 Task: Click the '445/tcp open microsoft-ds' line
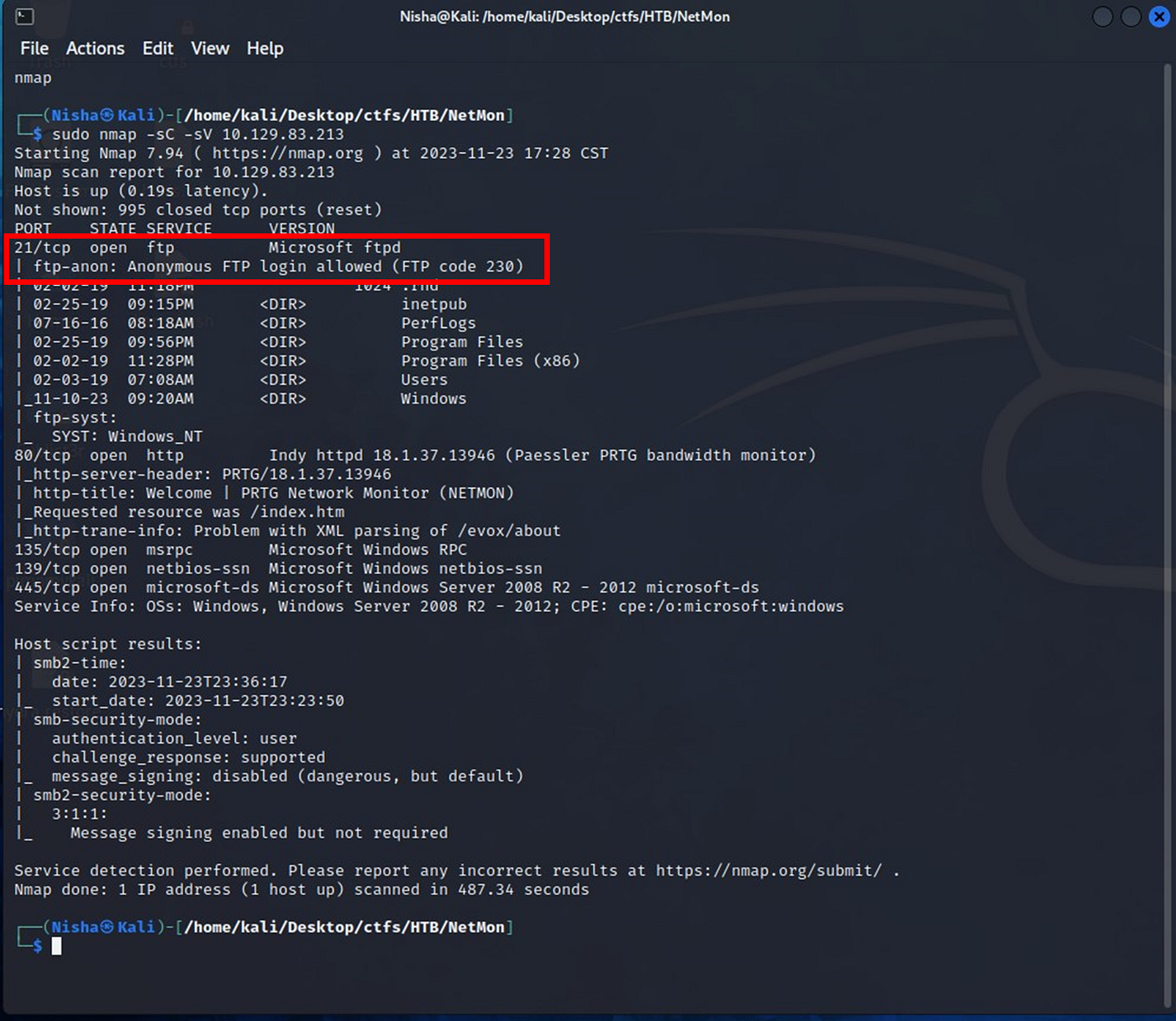tap(386, 587)
